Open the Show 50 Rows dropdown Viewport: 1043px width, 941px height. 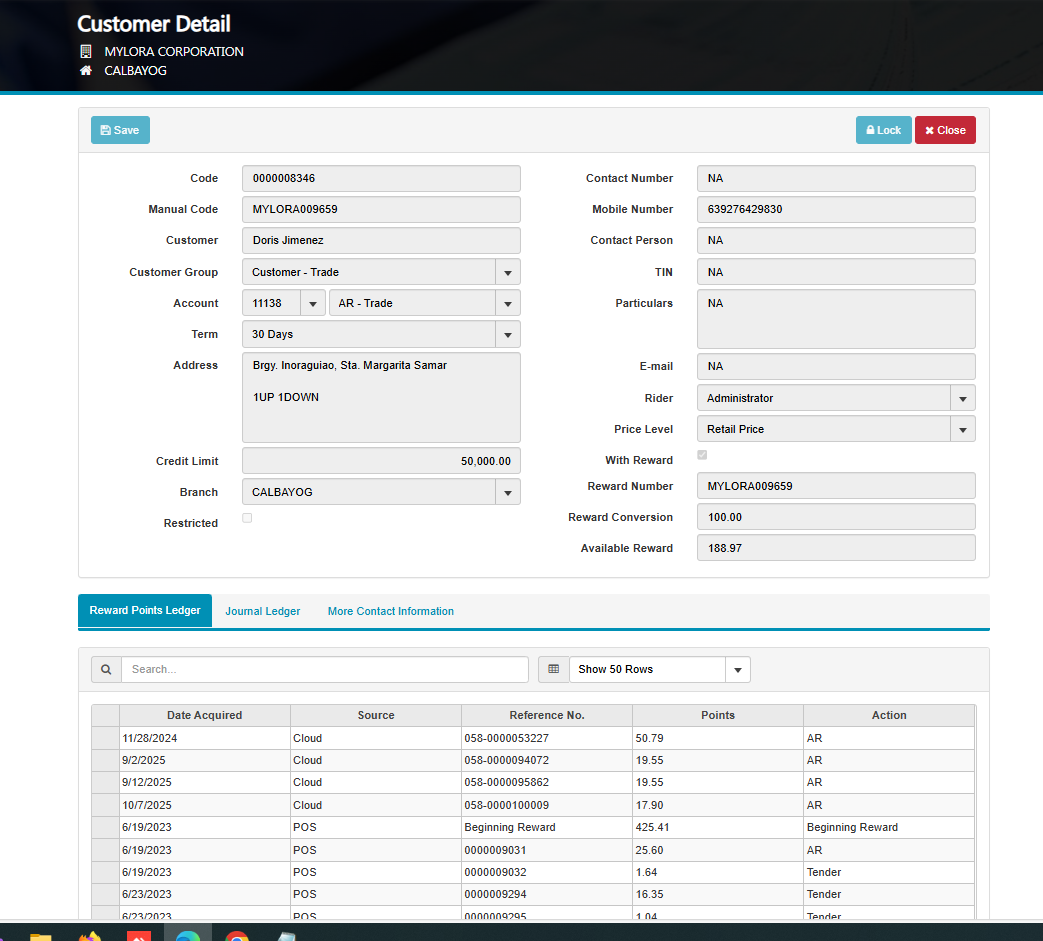point(738,669)
